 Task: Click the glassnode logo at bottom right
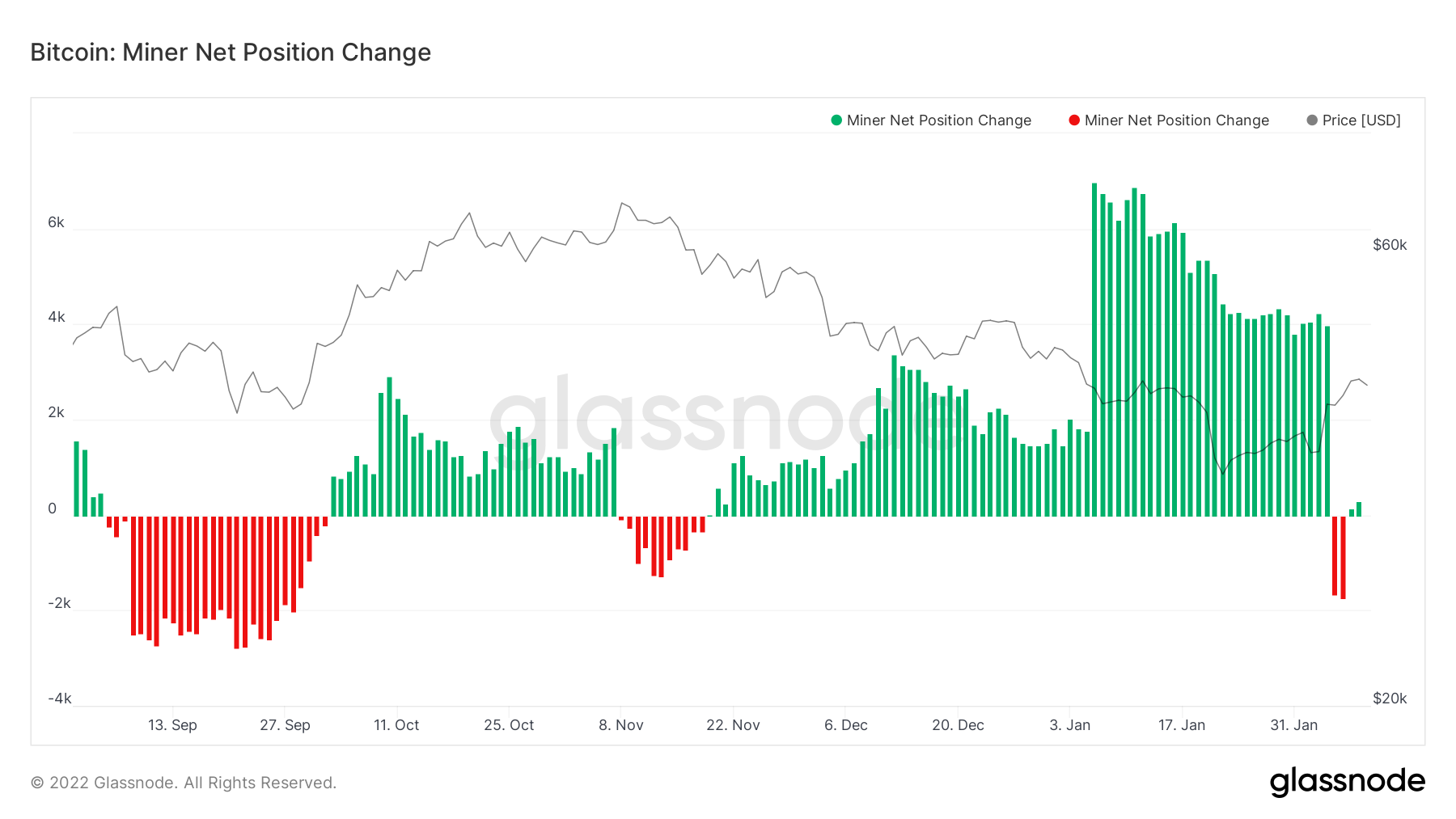1347,782
